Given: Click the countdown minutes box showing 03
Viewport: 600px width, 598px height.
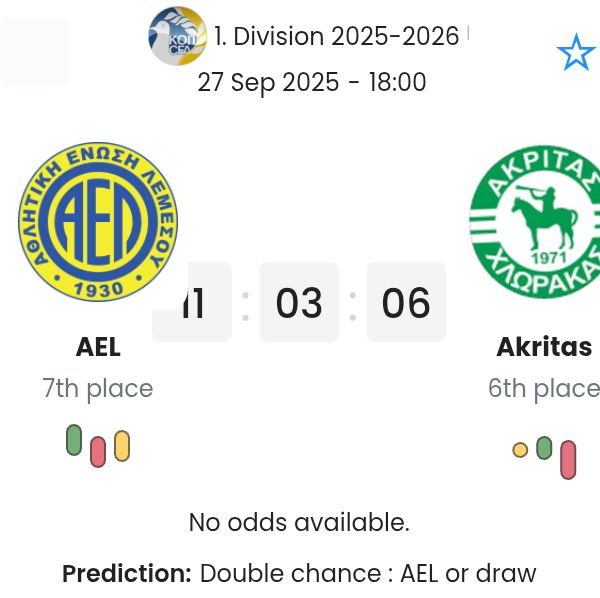Looking at the screenshot, I should click(299, 303).
